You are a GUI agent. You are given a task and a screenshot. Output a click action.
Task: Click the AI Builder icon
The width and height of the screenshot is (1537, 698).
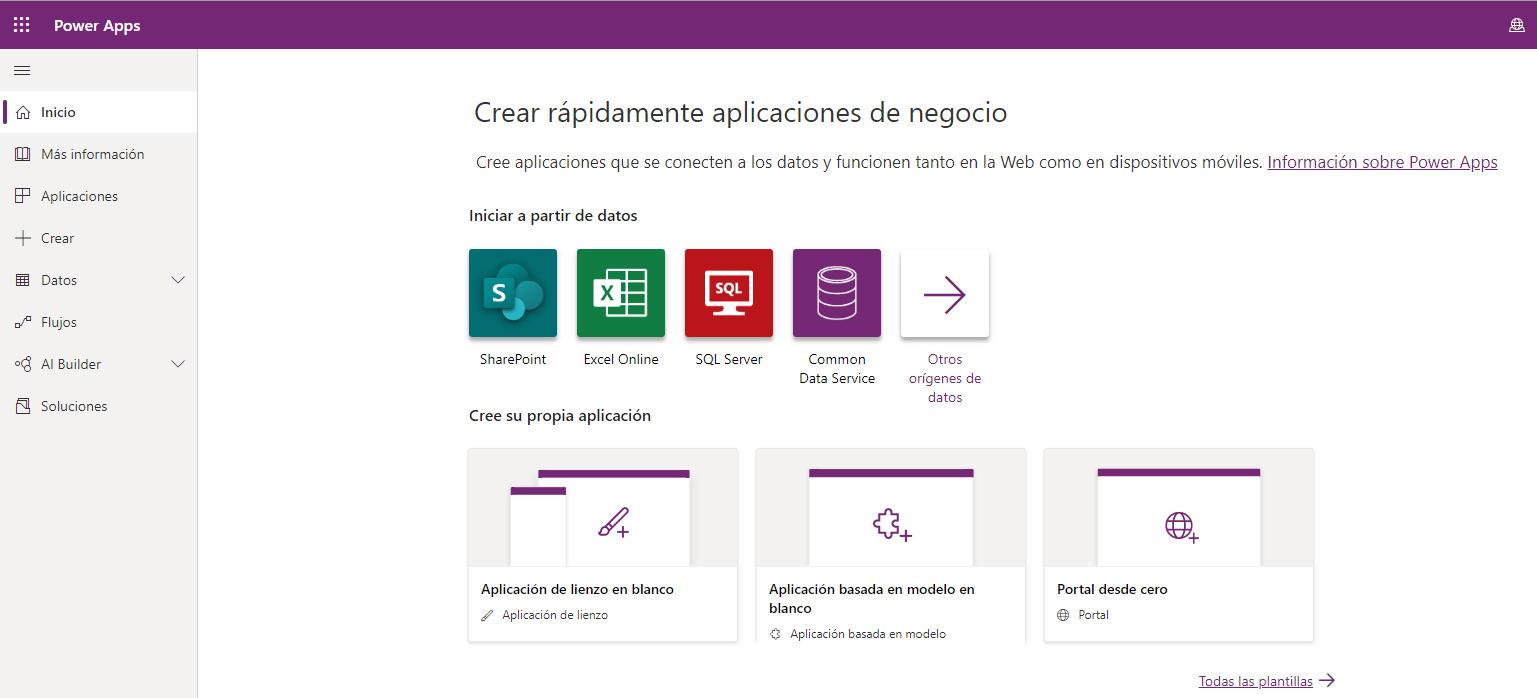[23, 364]
